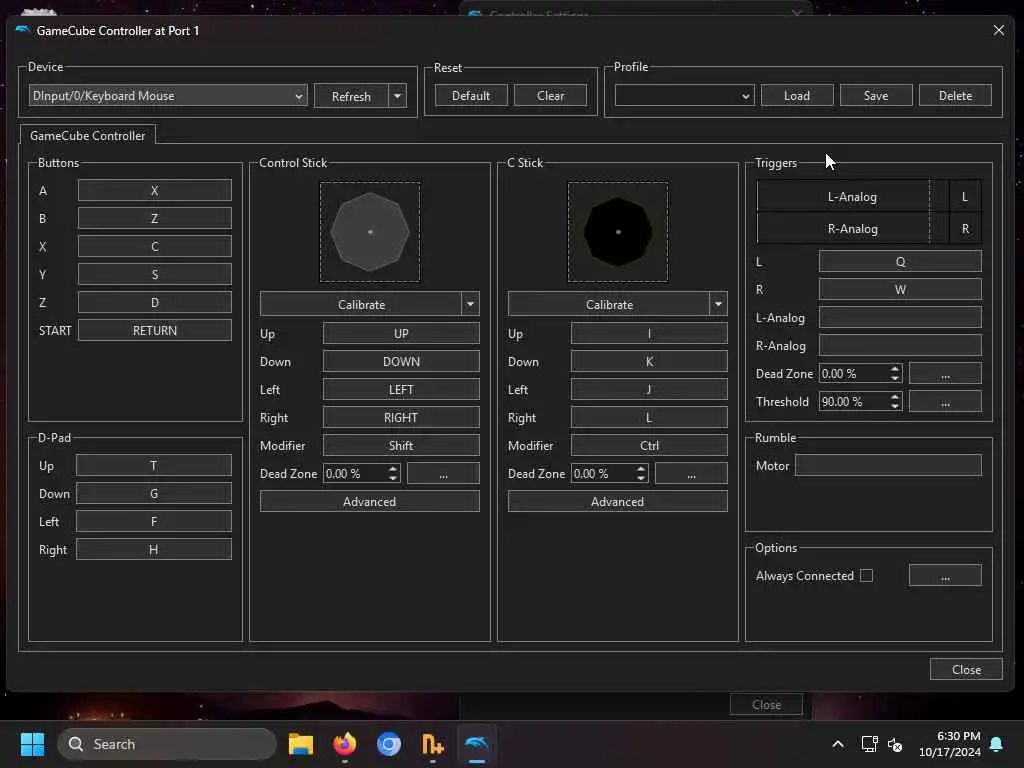This screenshot has height=768, width=1024.
Task: Open C Stick Advanced settings
Action: coord(618,502)
